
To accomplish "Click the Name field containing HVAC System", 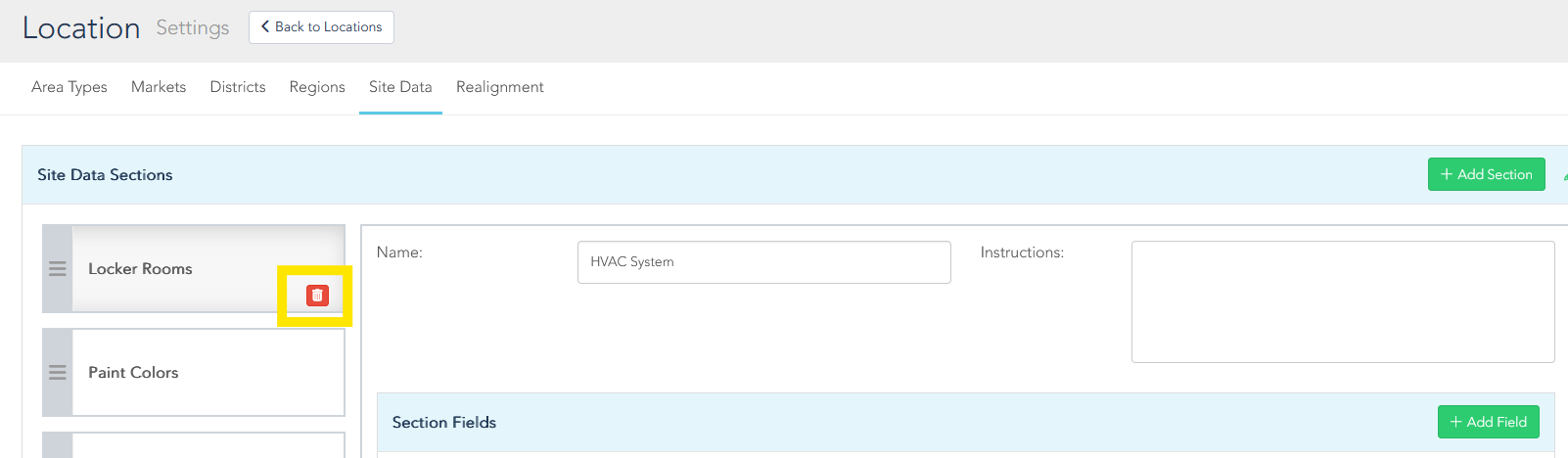I will tap(763, 262).
